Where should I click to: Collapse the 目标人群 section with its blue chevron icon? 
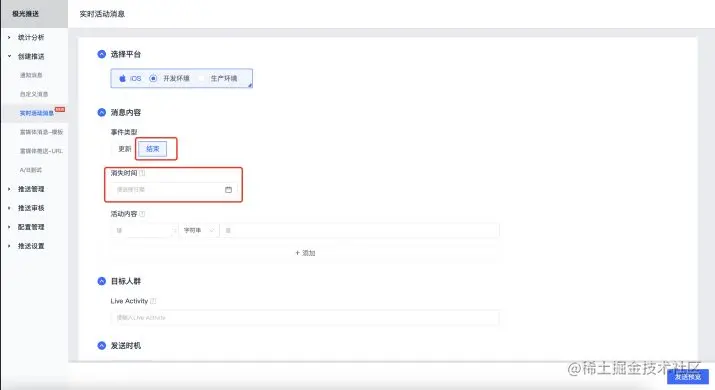102,281
